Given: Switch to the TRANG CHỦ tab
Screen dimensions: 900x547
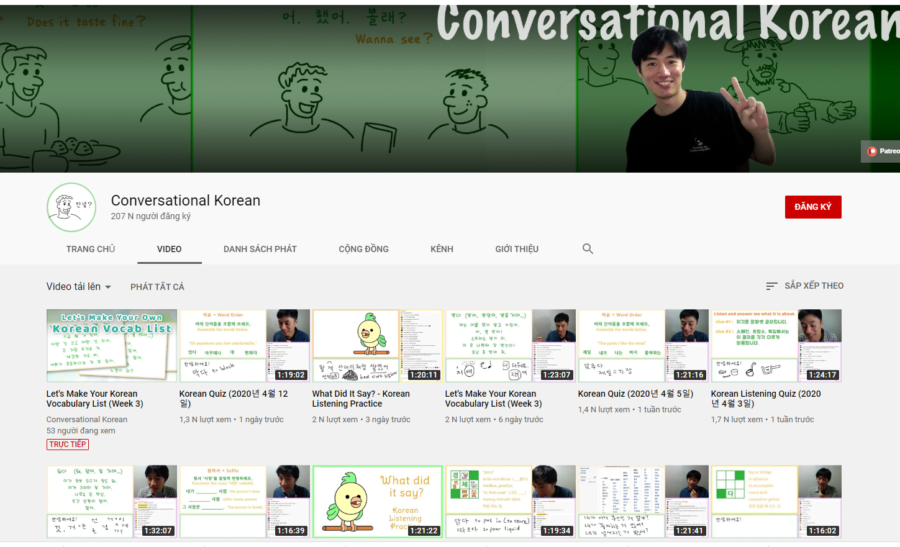Looking at the screenshot, I should coord(90,249).
